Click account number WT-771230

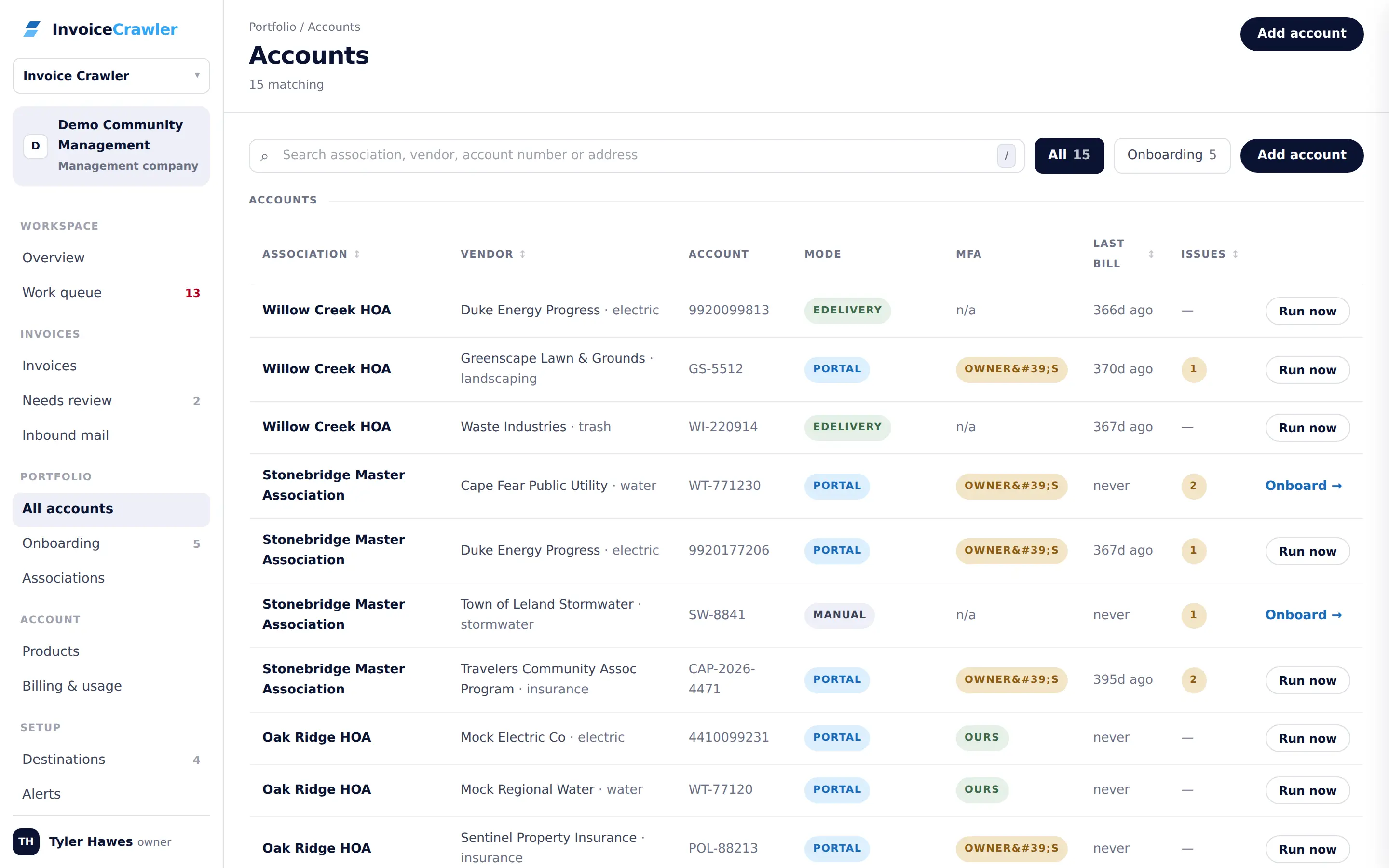click(724, 486)
